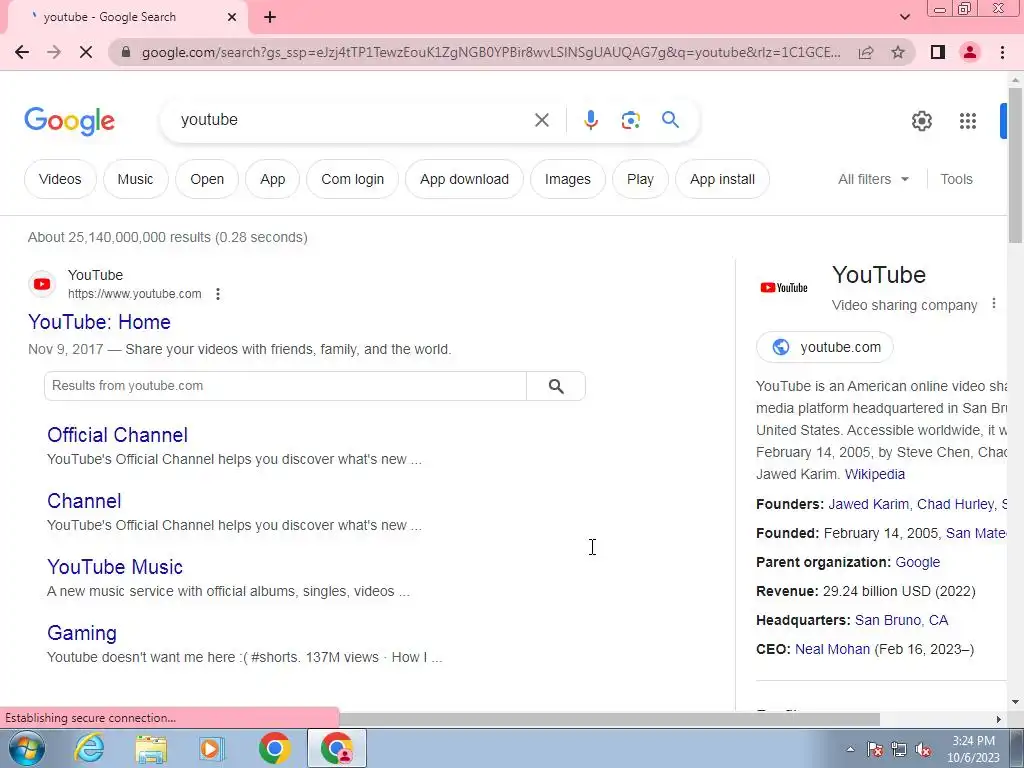1024x768 pixels.
Task: Select the Images filter chip
Action: pyautogui.click(x=568, y=179)
